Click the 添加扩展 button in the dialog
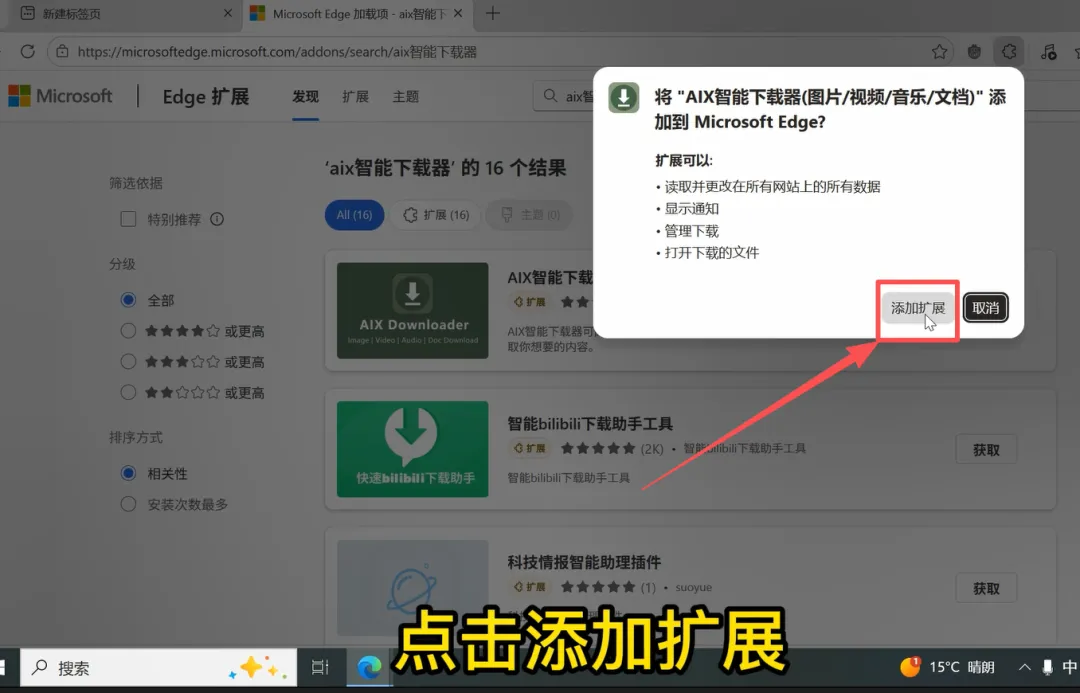 point(917,308)
